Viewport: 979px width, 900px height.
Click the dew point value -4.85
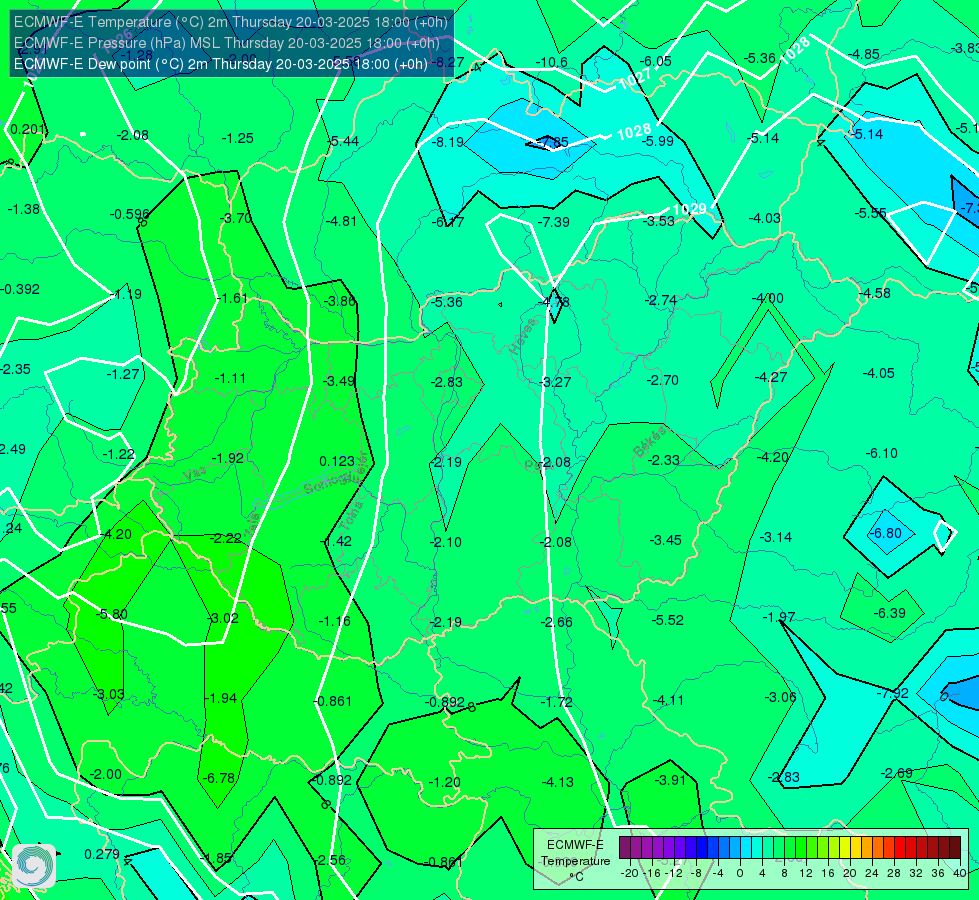point(864,54)
